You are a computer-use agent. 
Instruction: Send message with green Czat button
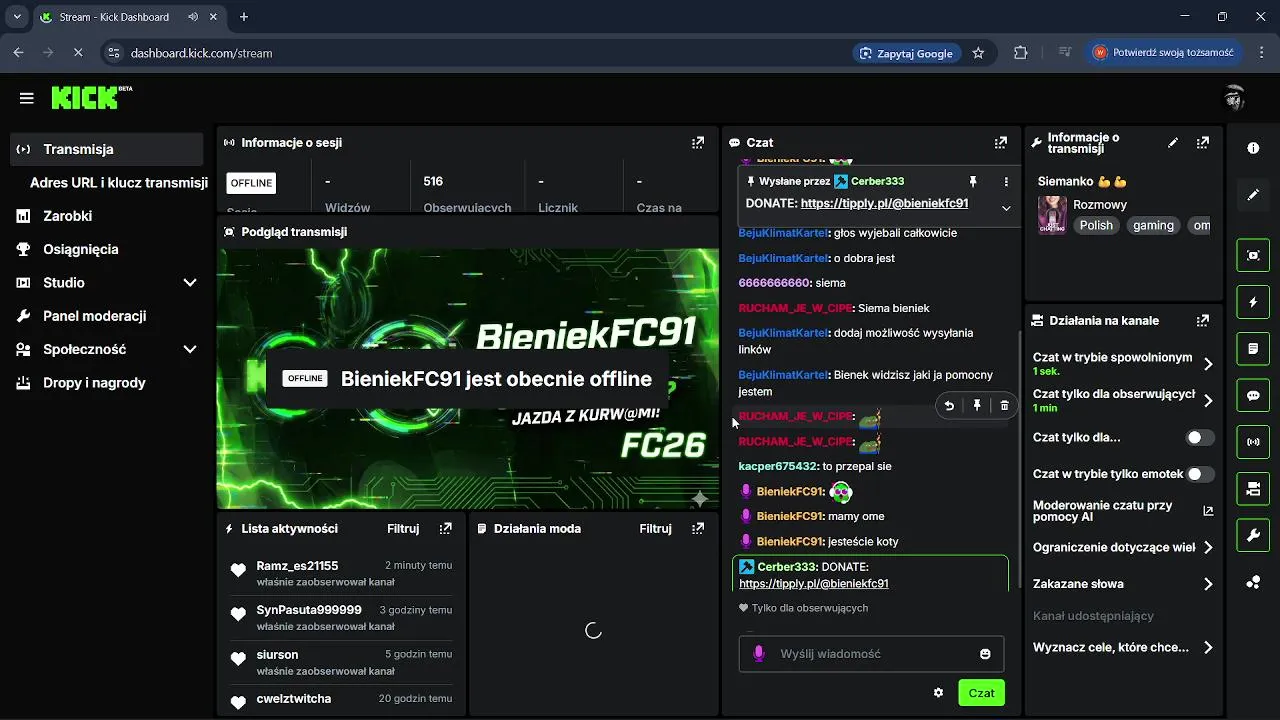981,693
